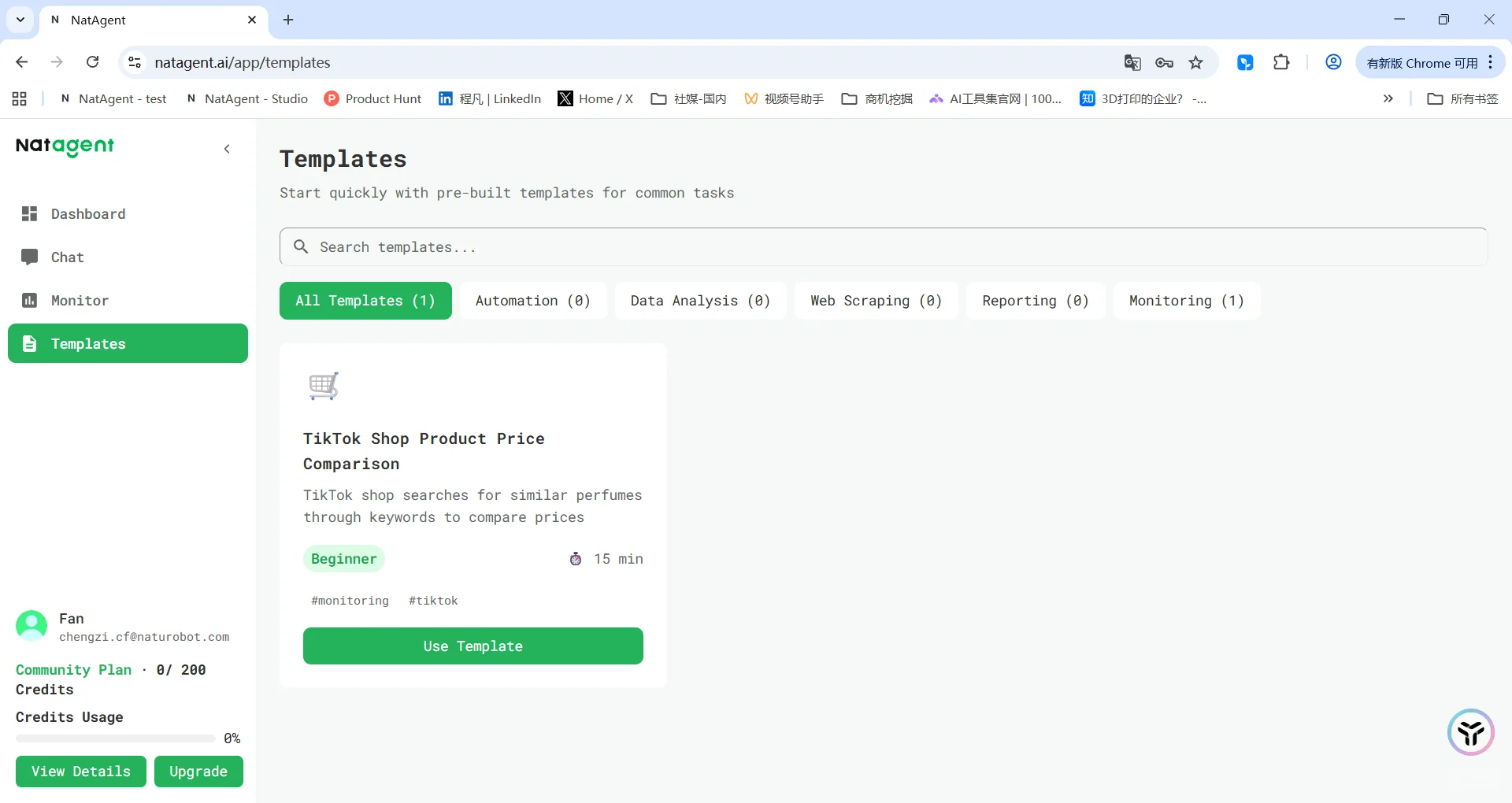
Task: Click the Monitor chart icon
Action: pos(30,301)
